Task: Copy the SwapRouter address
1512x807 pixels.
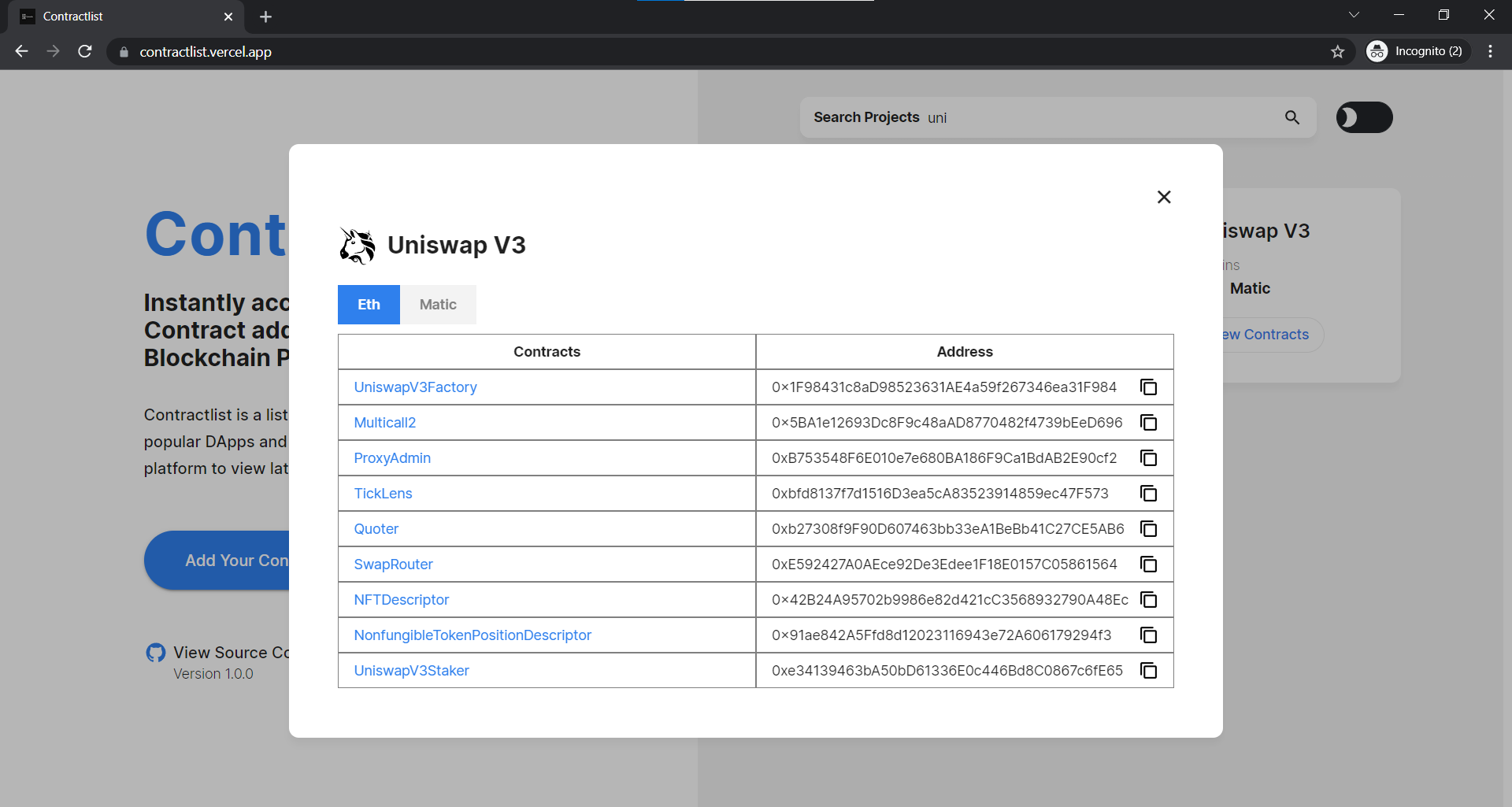Action: coord(1149,565)
